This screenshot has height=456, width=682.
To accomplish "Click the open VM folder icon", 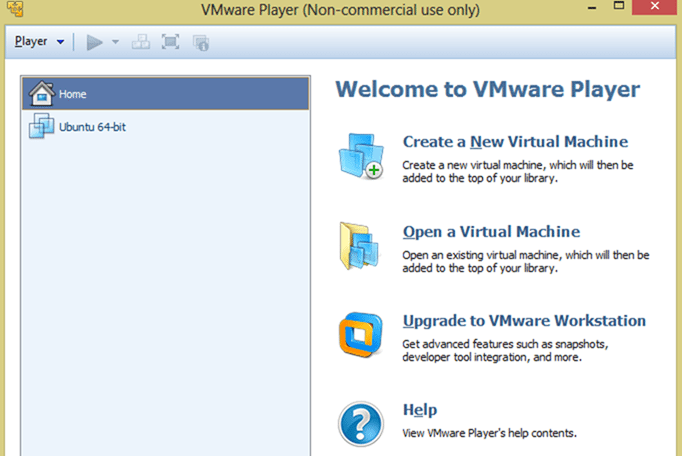I will click(359, 246).
